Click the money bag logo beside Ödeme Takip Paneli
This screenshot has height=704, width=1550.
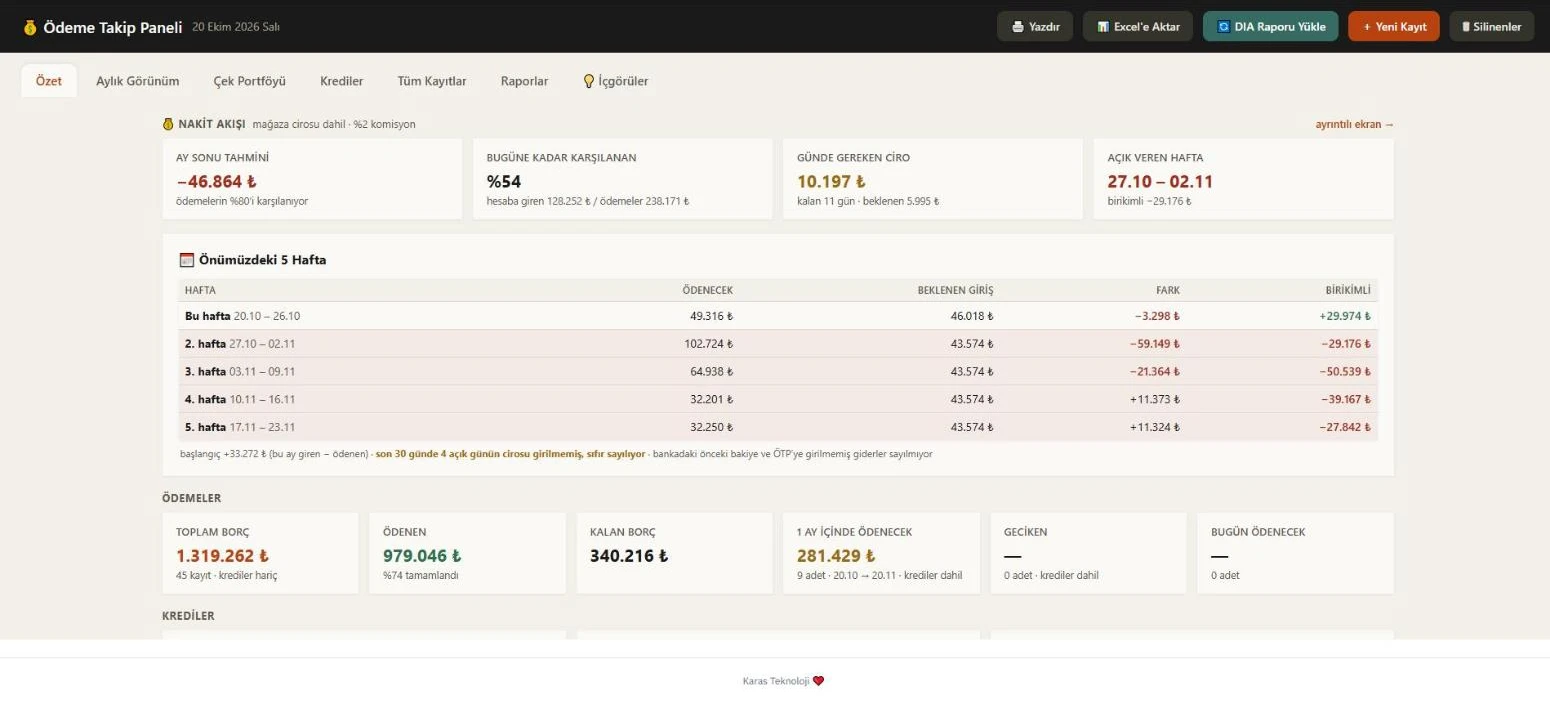[x=30, y=28]
